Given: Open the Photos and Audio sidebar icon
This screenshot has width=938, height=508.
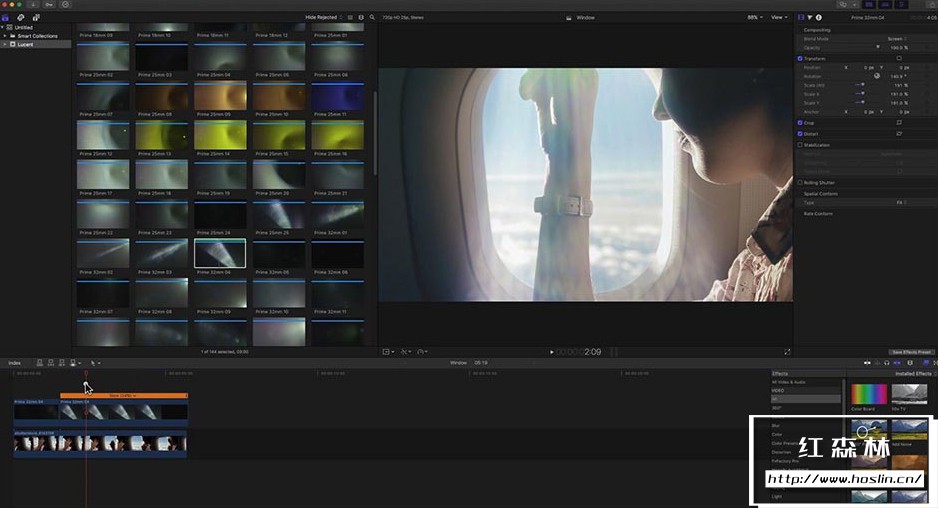Looking at the screenshot, I should point(20,17).
